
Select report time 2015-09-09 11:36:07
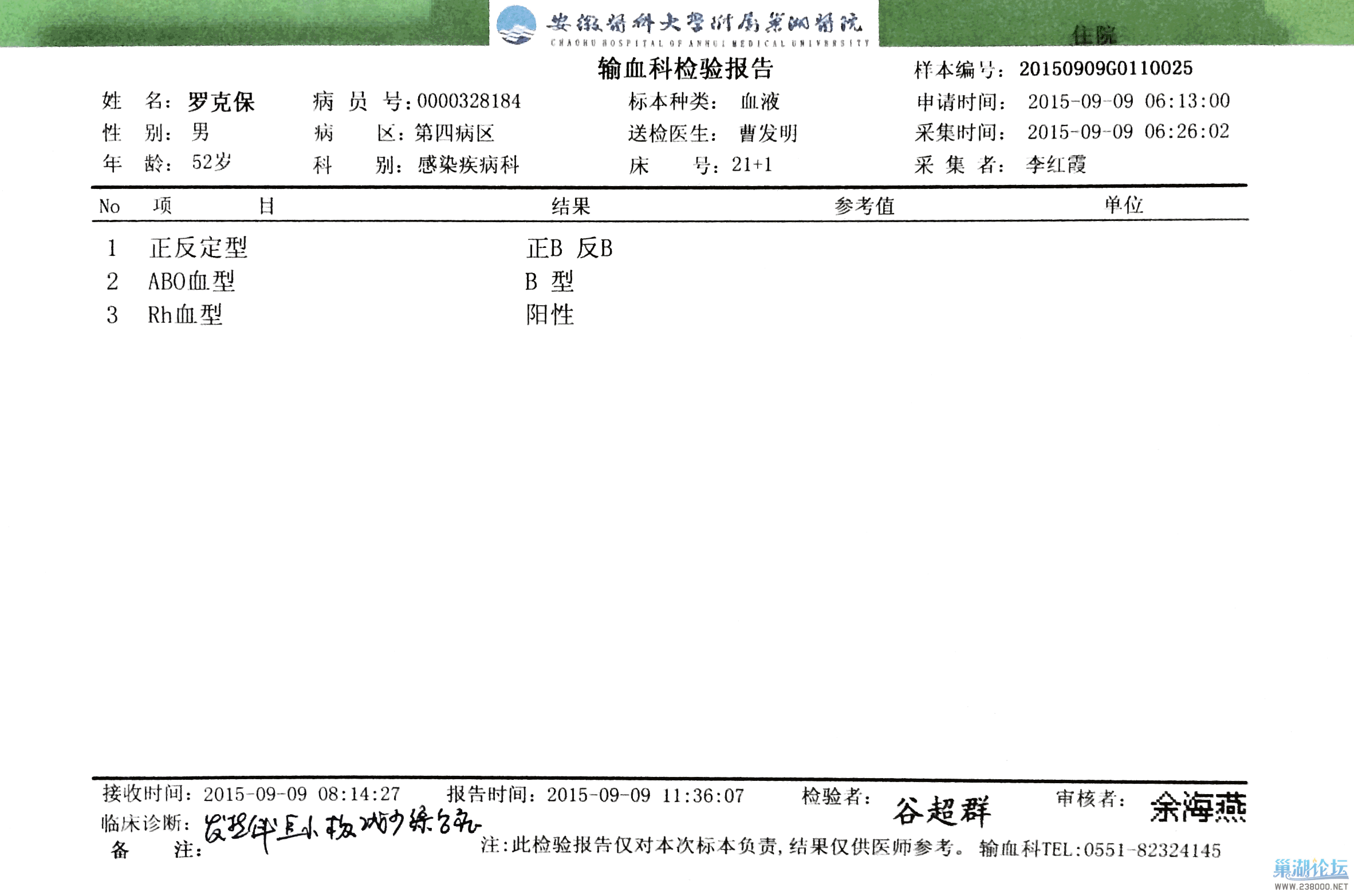tap(645, 795)
